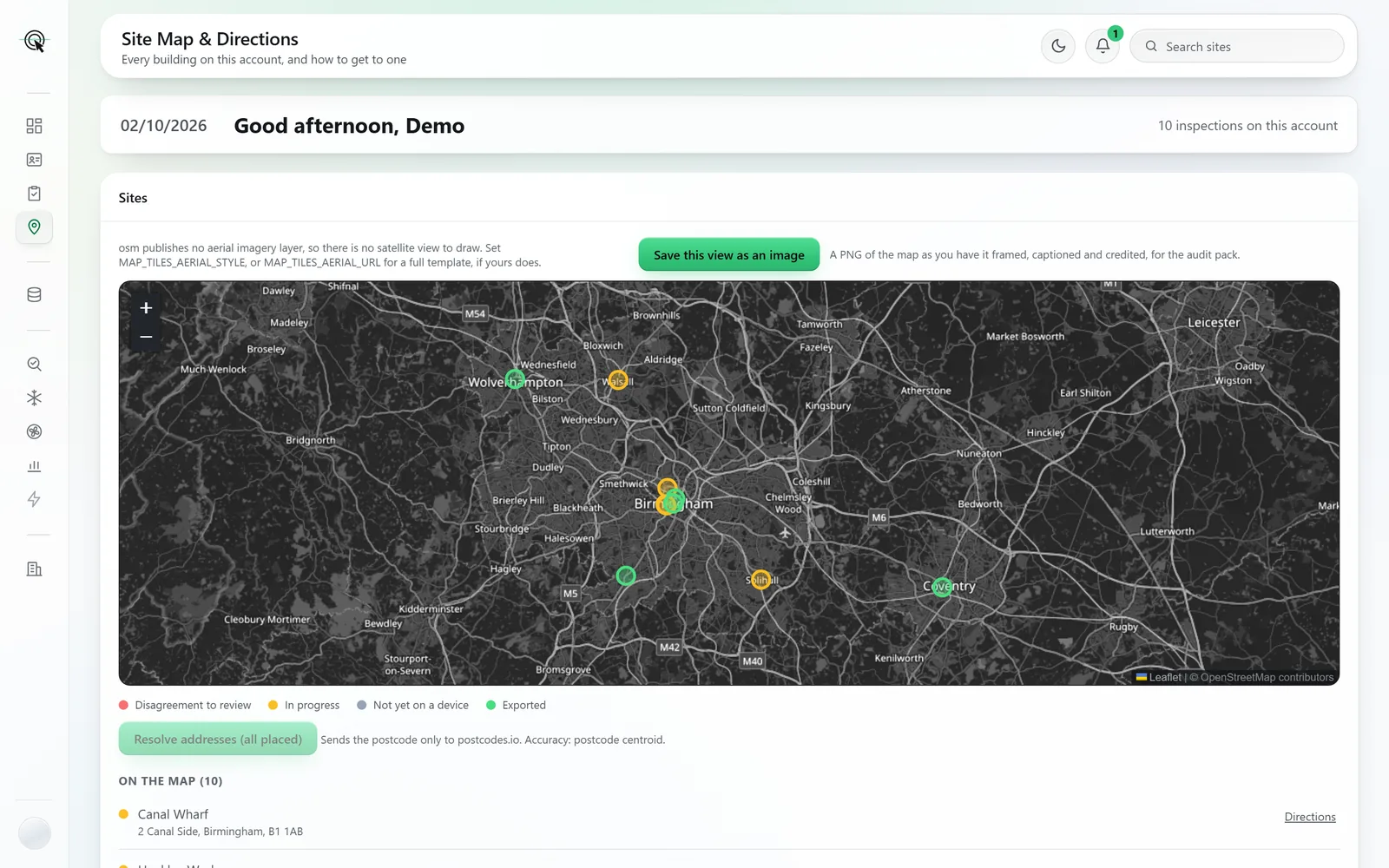Open the fan icon in sidebar

point(34,431)
